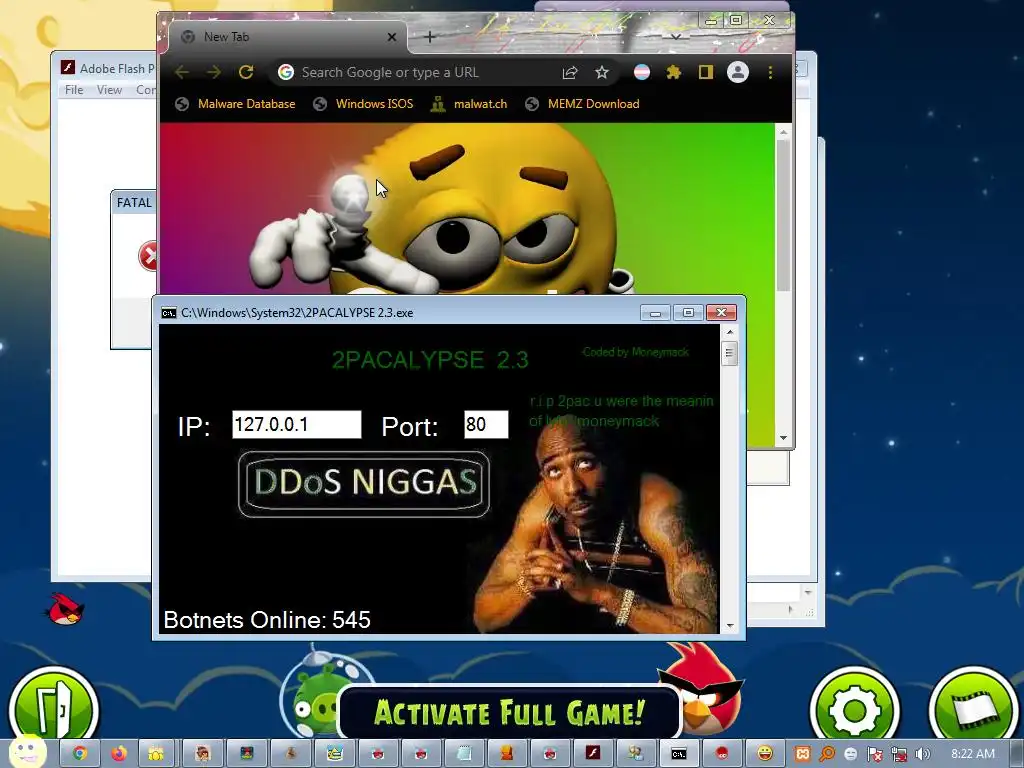Click Chrome page scrollbar up arrow
The image size is (1024, 768).
(x=784, y=132)
